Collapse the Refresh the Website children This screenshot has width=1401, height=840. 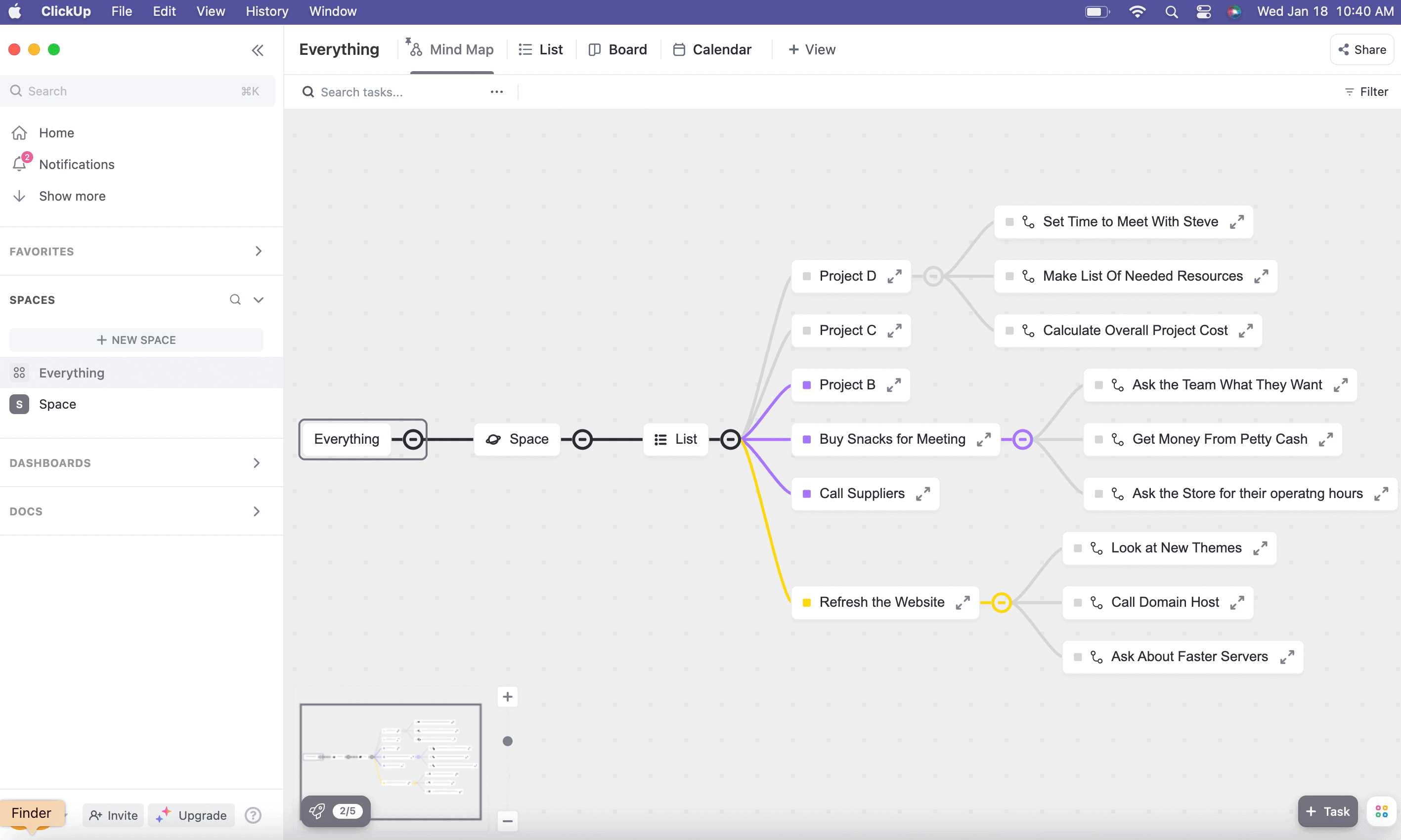point(1001,602)
